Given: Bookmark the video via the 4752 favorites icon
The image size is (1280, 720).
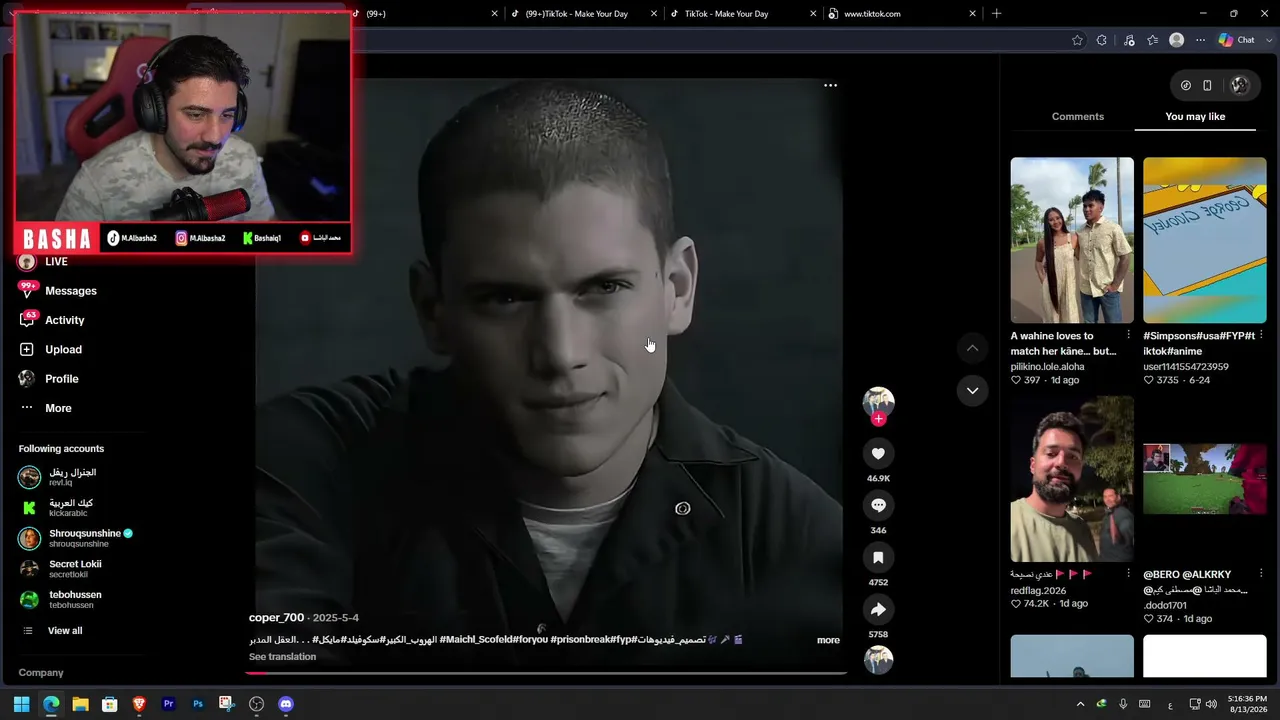Looking at the screenshot, I should click(x=878, y=558).
